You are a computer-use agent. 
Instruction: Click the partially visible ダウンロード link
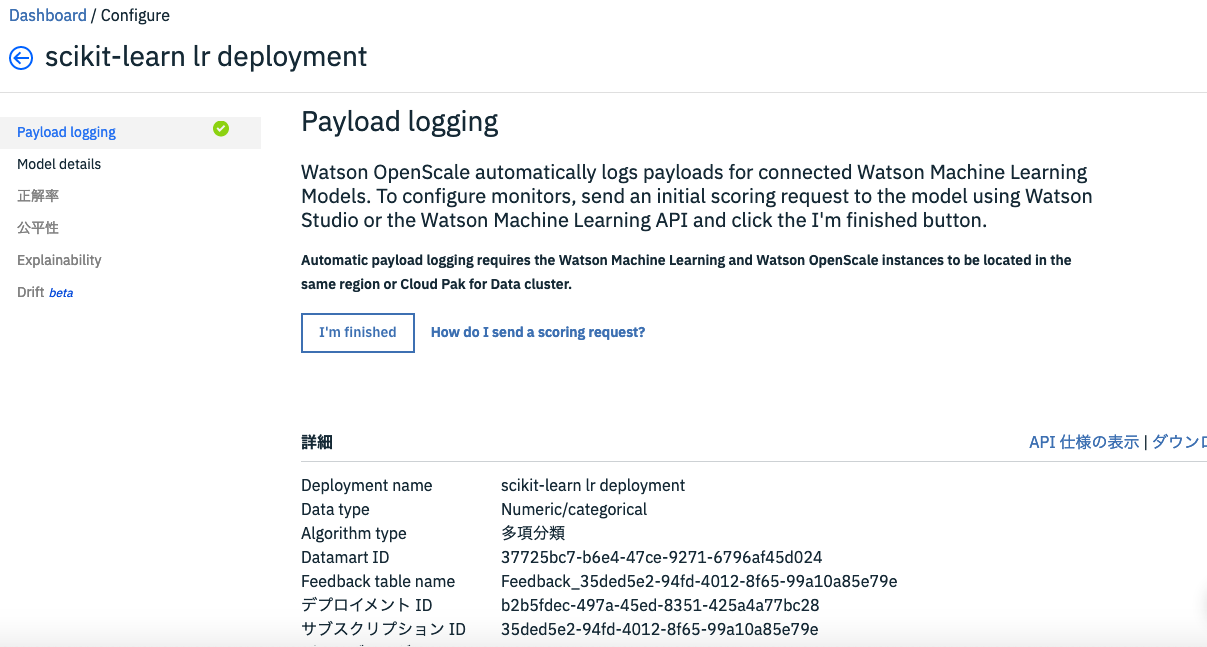(x=1179, y=442)
